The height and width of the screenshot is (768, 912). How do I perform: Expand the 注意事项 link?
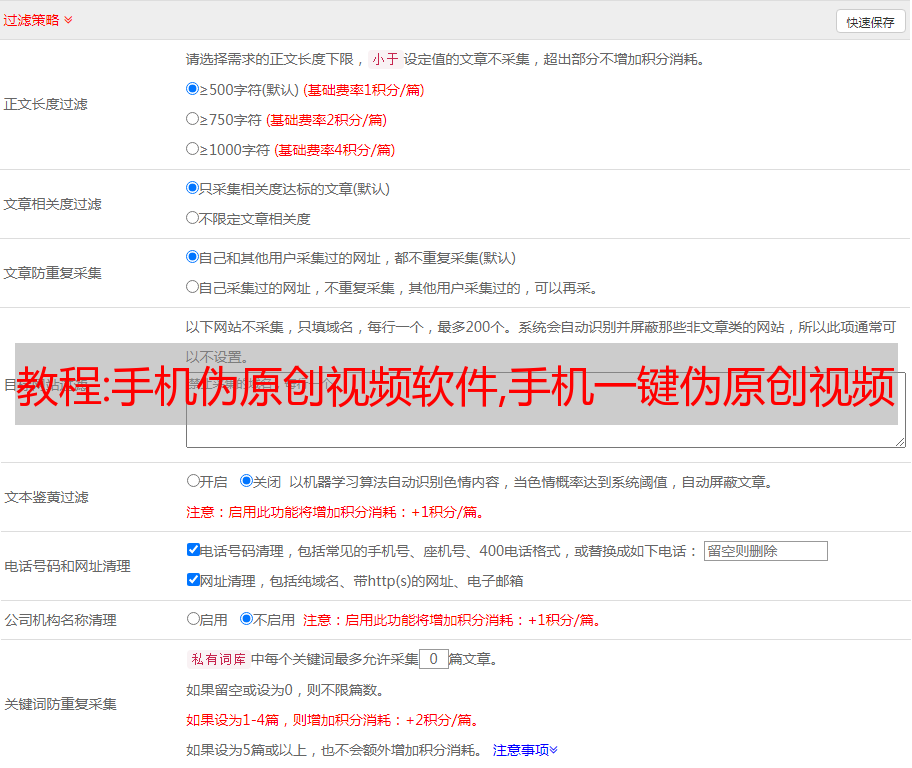click(525, 749)
